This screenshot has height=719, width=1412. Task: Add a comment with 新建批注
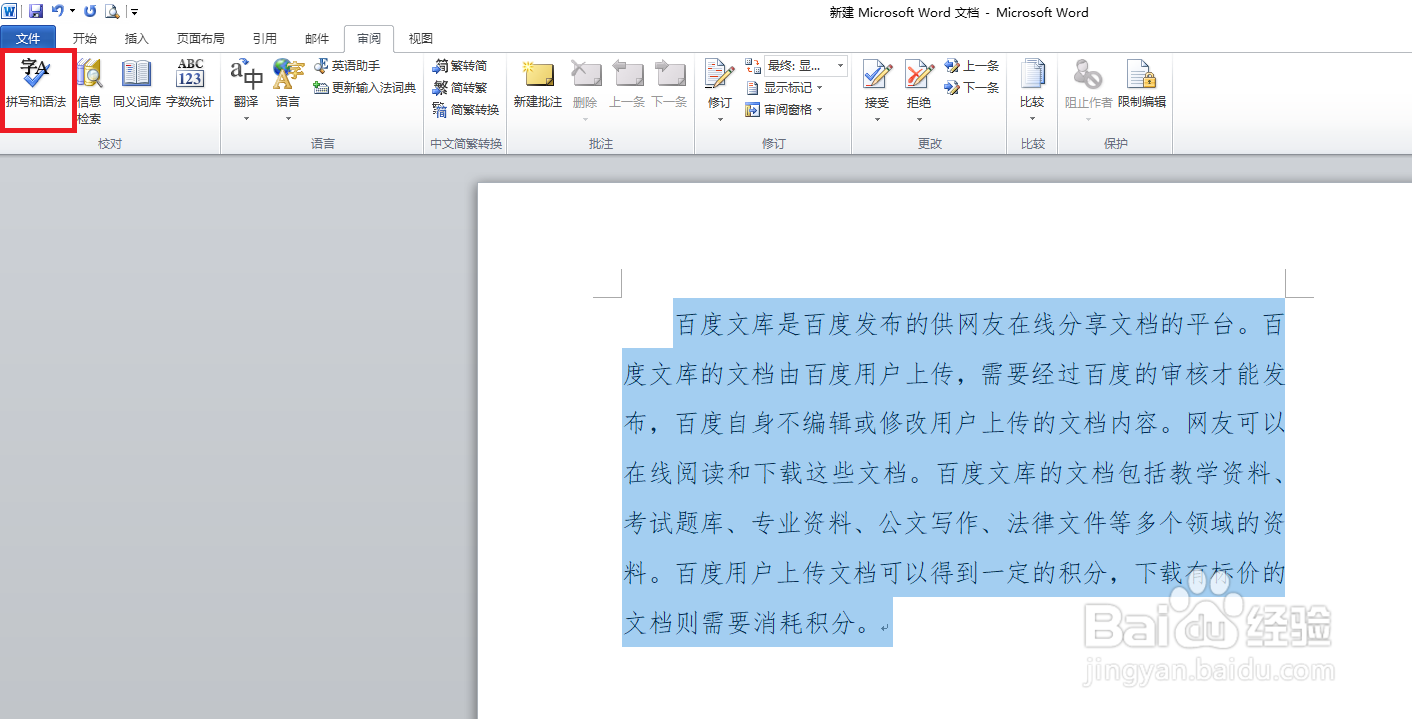pyautogui.click(x=538, y=83)
